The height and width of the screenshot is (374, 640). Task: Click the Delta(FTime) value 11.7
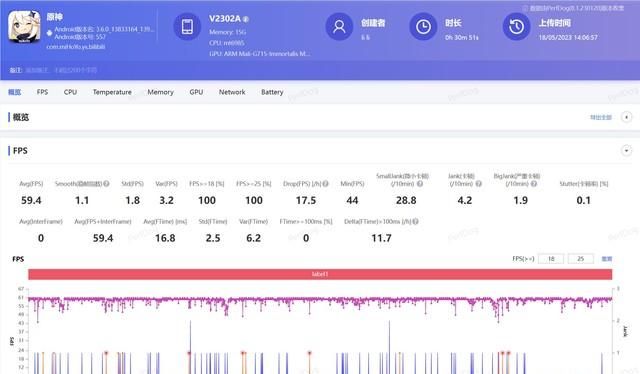pos(381,238)
